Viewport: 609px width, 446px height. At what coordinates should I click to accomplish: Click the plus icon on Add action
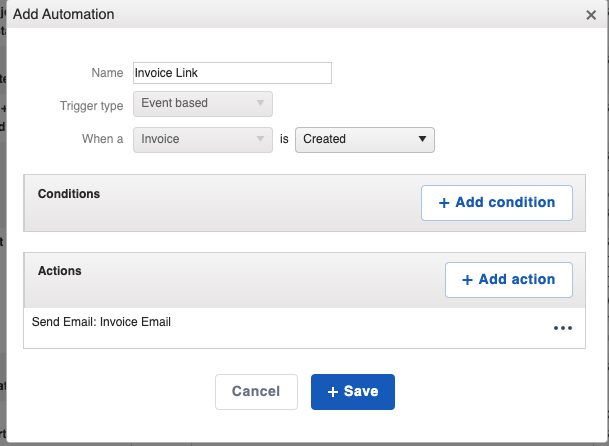coord(467,280)
